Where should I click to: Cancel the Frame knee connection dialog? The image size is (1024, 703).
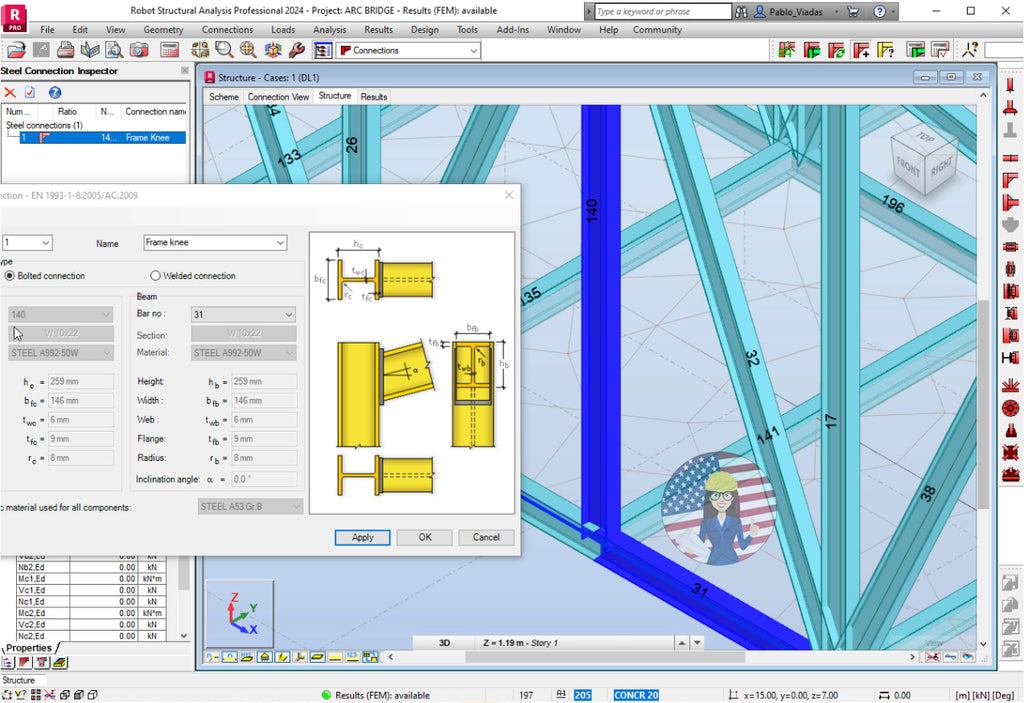[486, 537]
